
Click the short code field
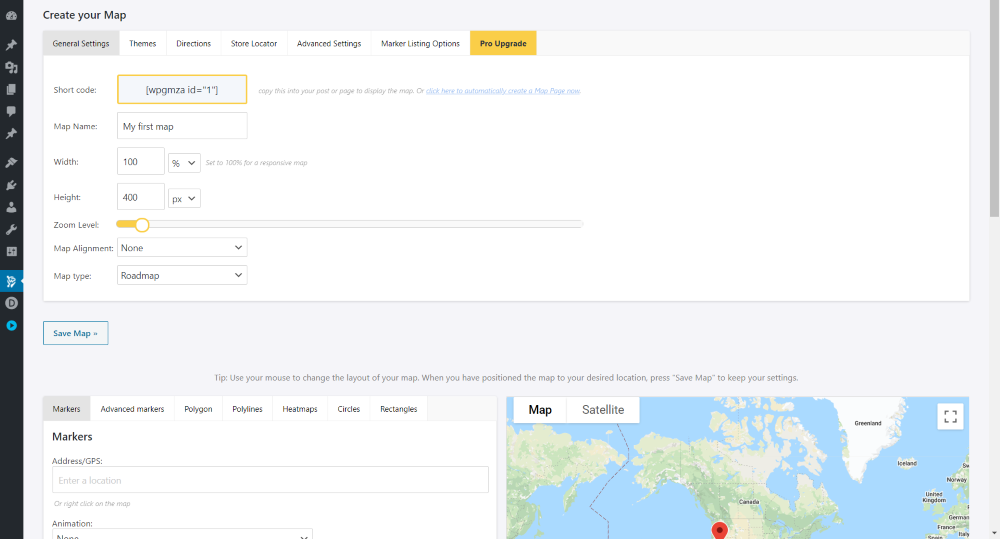point(182,89)
